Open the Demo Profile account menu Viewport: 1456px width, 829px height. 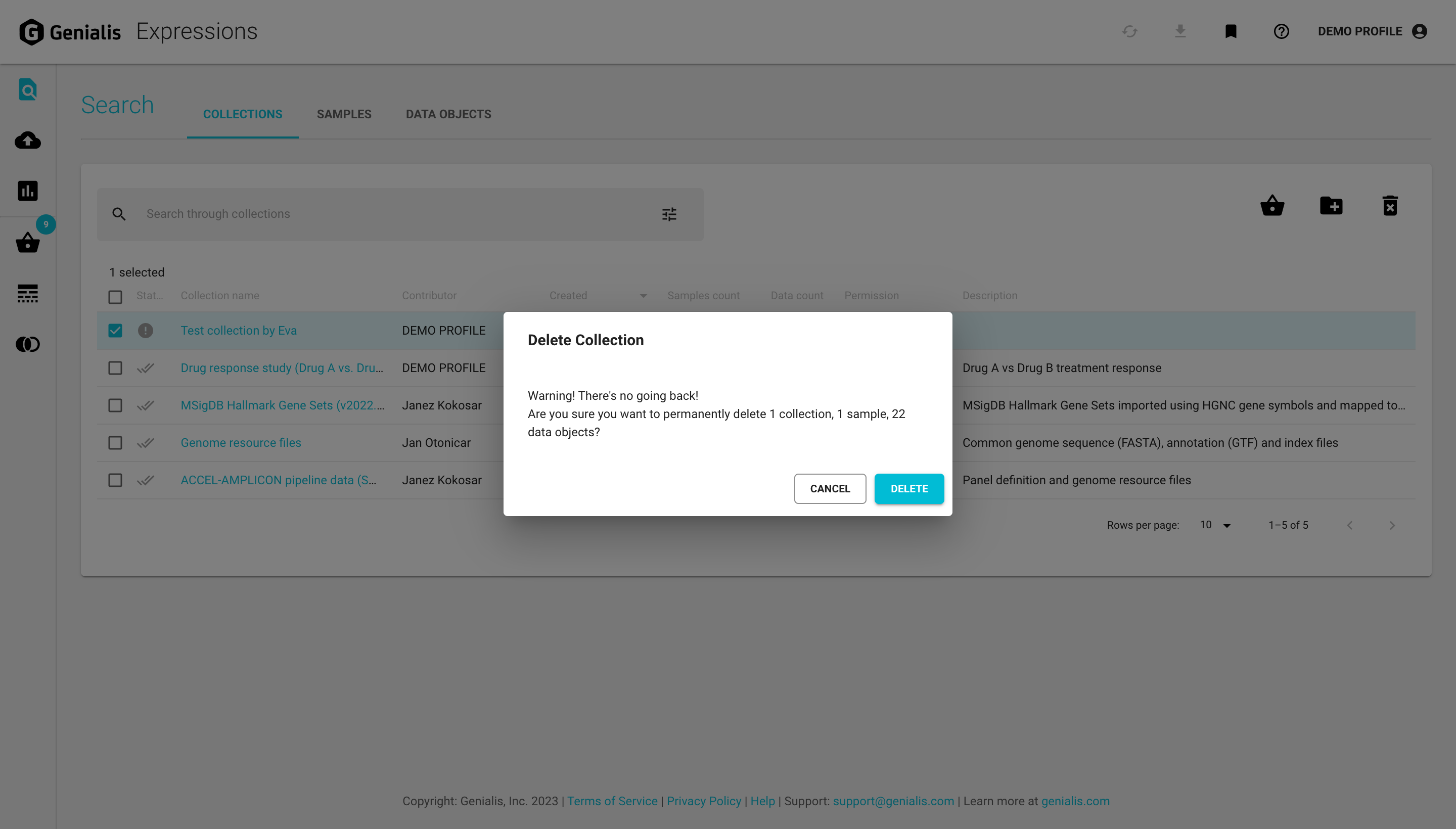click(1372, 31)
